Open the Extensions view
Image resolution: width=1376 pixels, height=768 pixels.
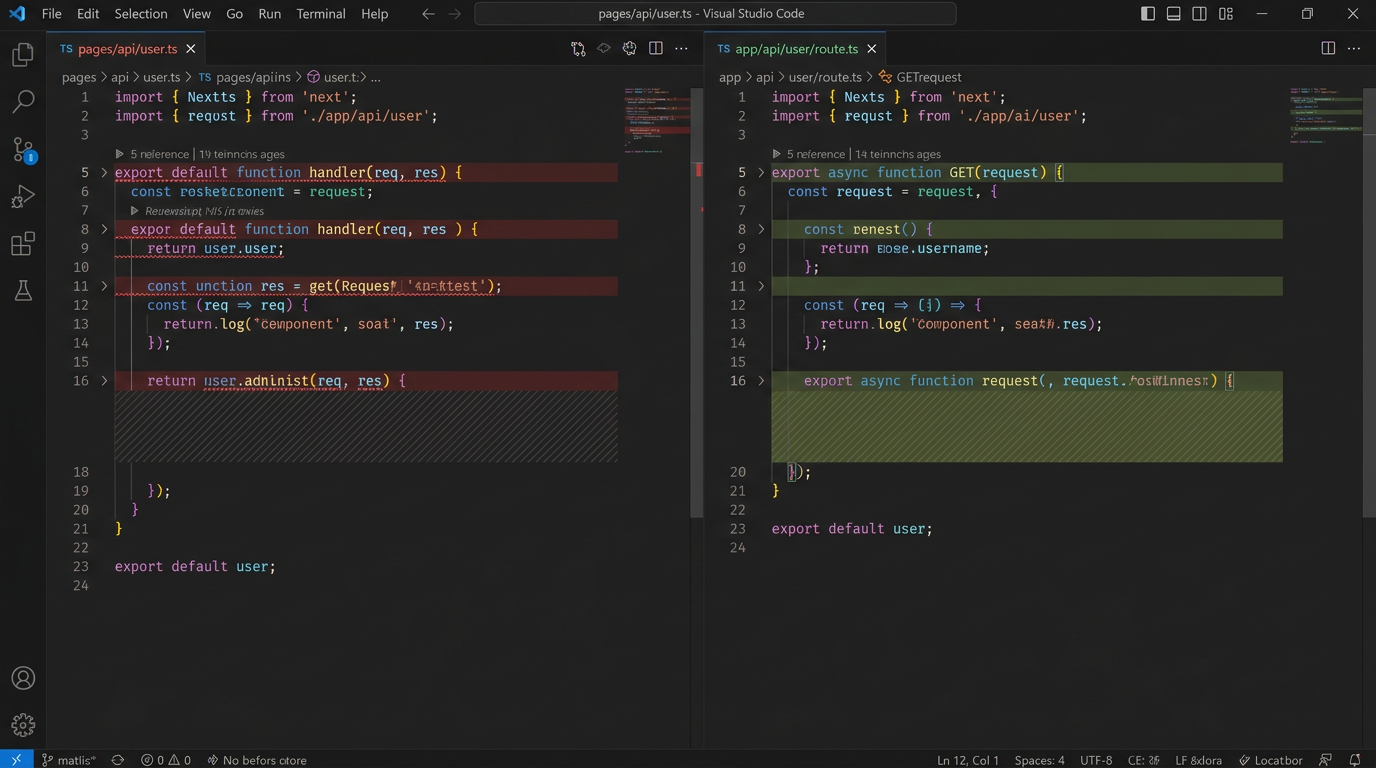pyautogui.click(x=23, y=244)
